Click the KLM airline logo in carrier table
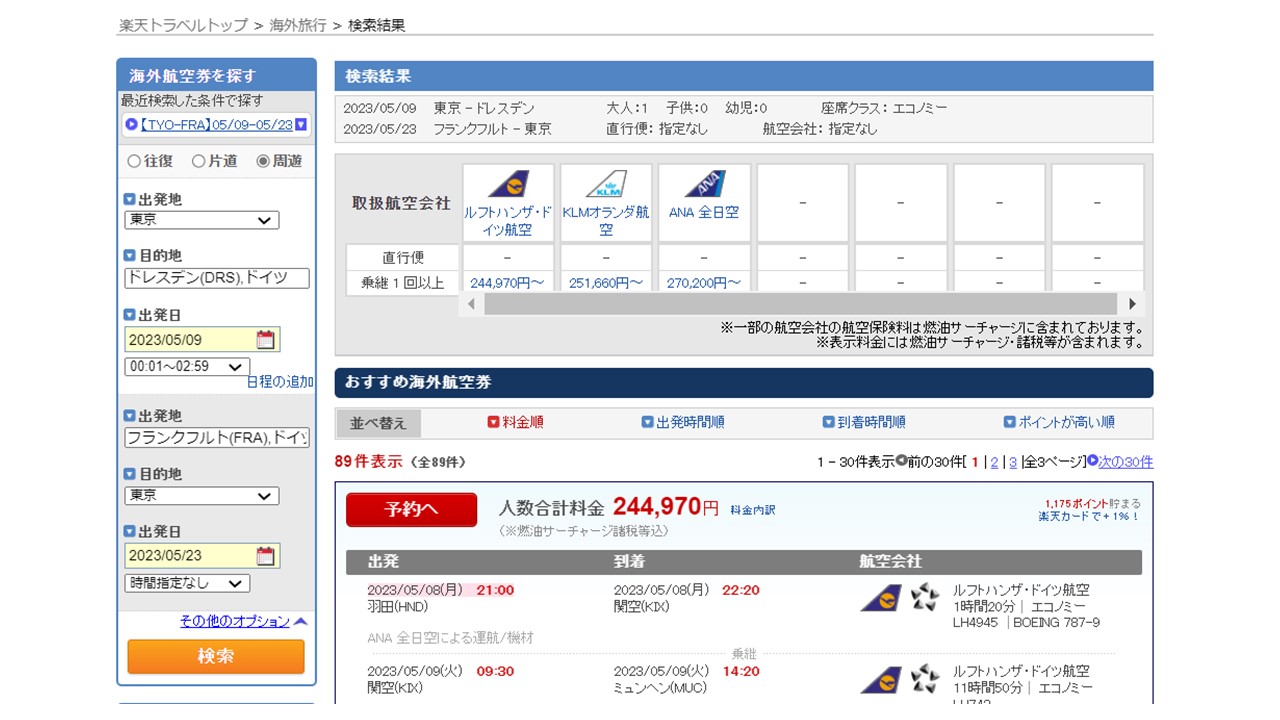Screen dimensions: 1280x720 606,185
